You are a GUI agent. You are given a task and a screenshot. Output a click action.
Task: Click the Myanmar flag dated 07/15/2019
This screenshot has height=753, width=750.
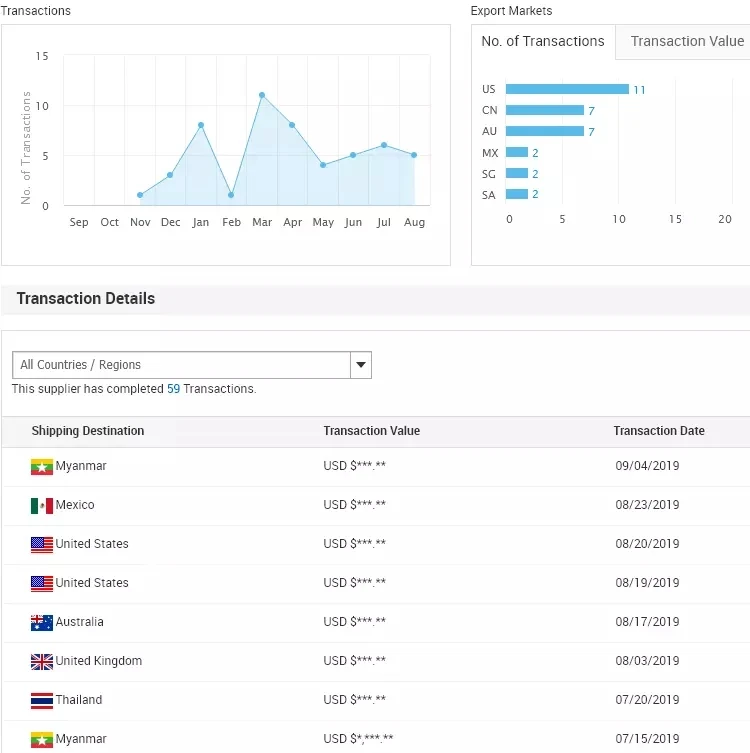pyautogui.click(x=41, y=740)
